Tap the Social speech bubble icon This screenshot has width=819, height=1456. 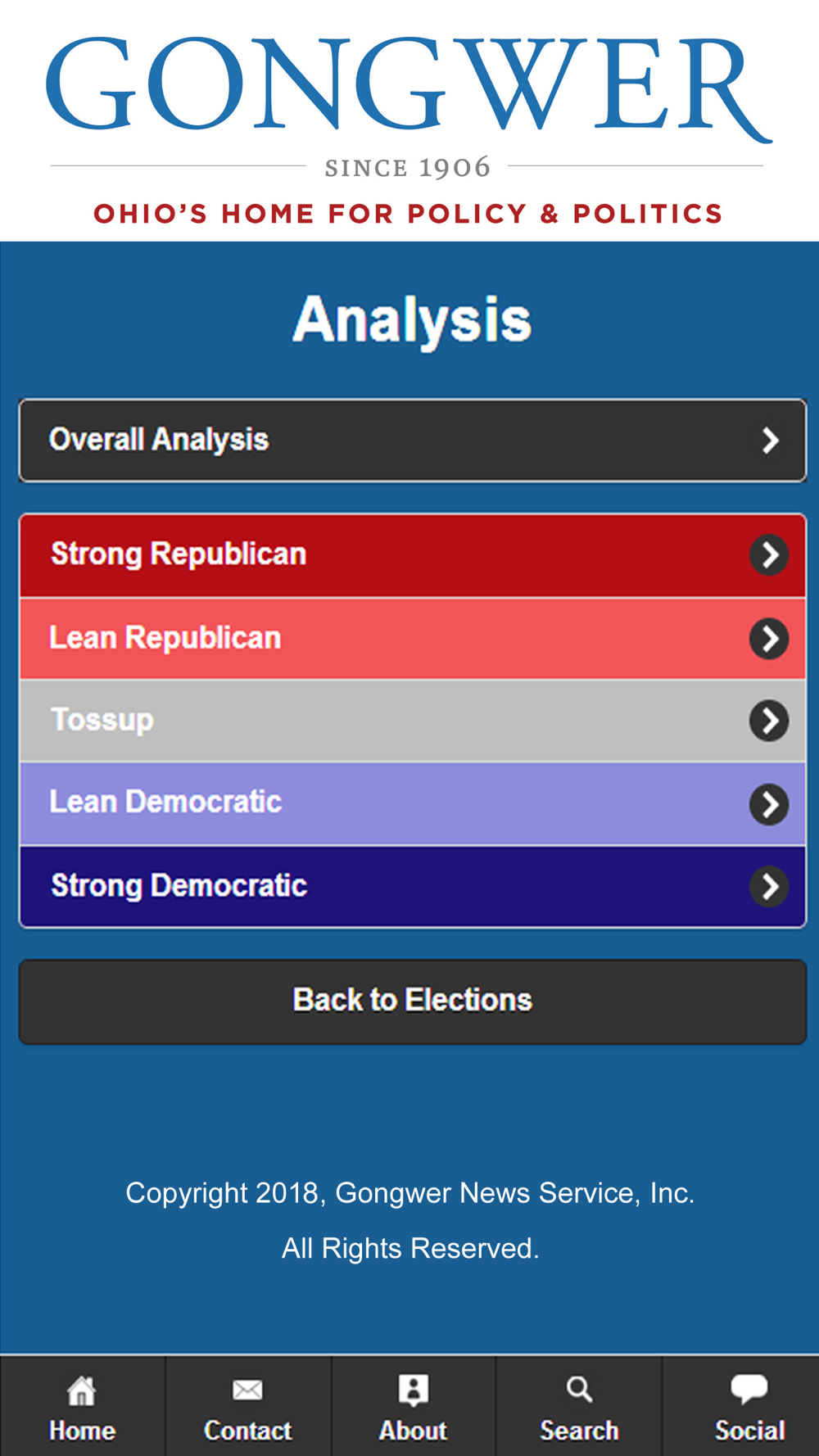coord(749,1389)
